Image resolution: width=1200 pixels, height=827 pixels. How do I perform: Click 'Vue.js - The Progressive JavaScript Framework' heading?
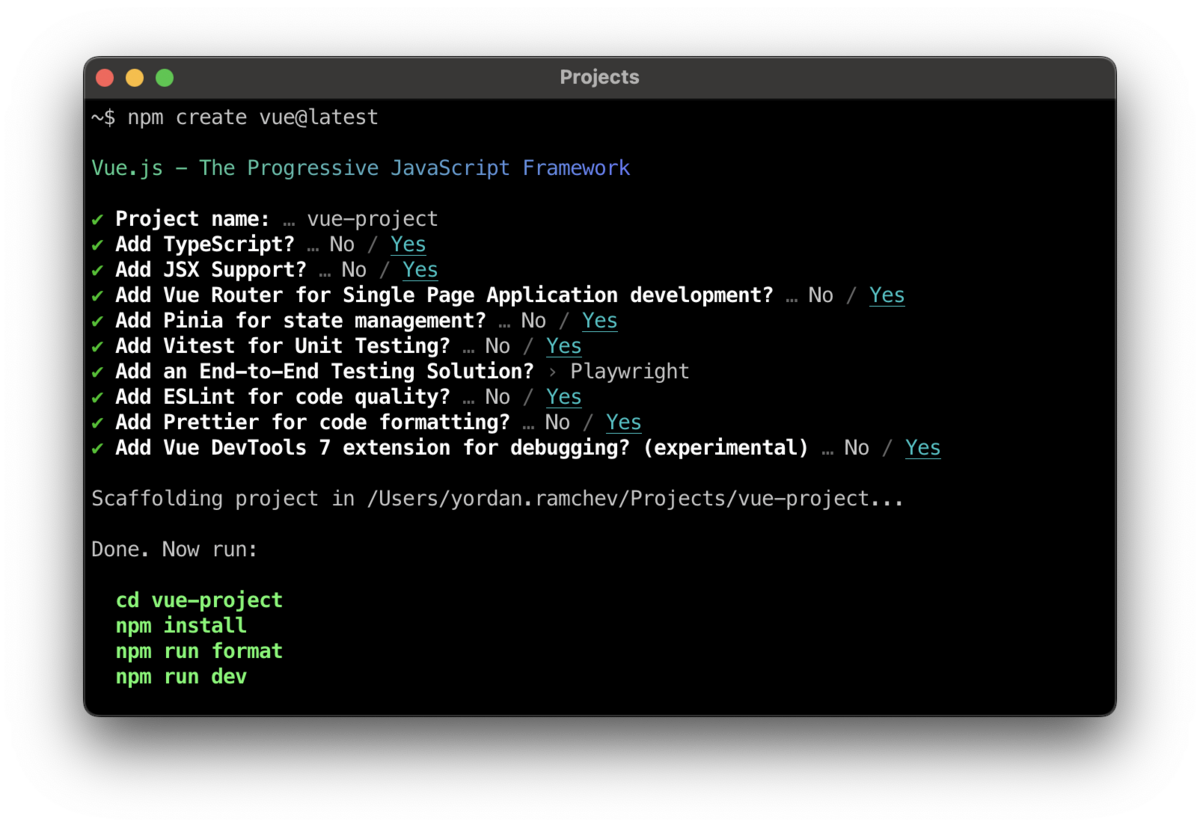361,168
